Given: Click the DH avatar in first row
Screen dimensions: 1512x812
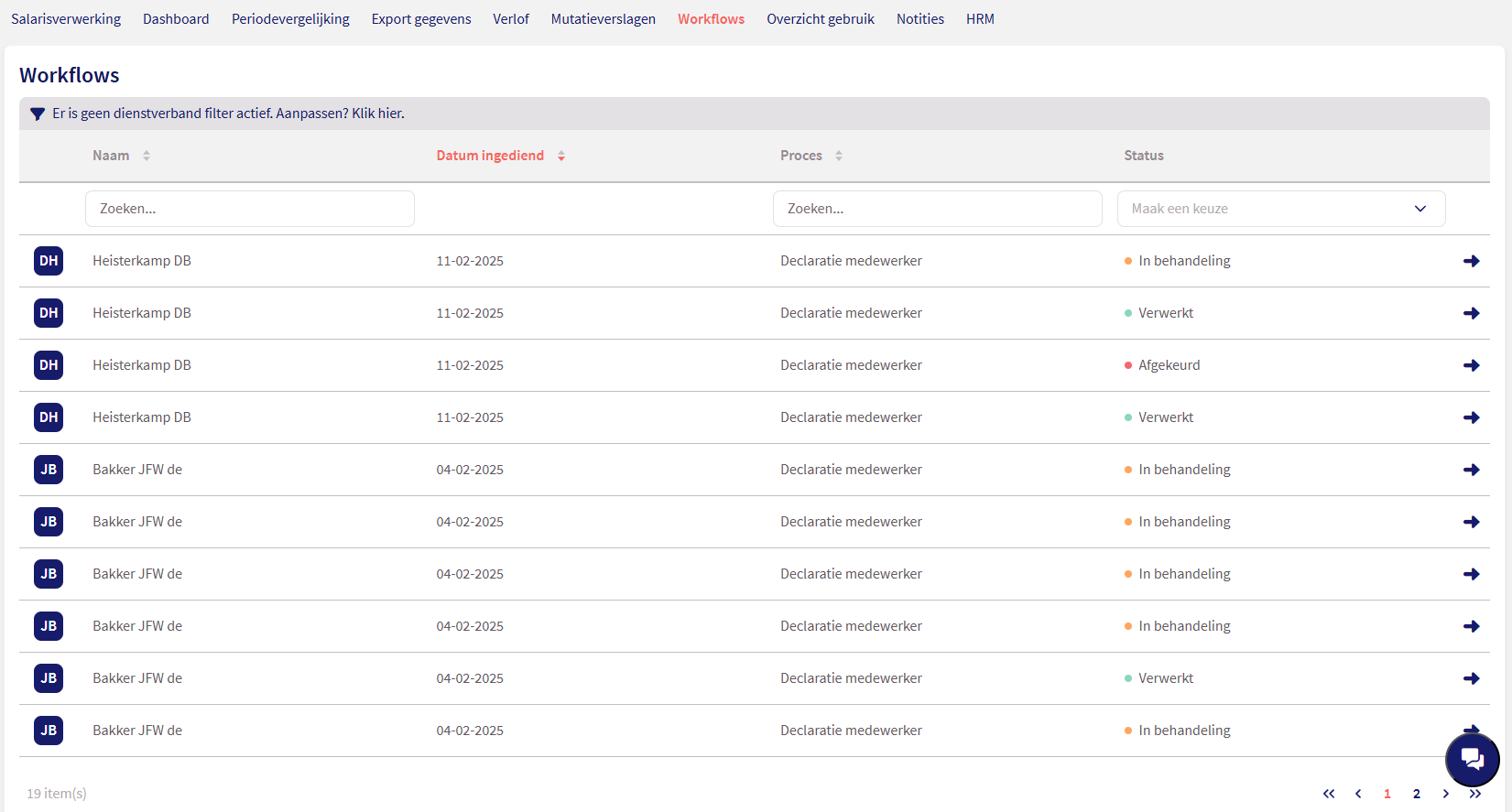Looking at the screenshot, I should tap(49, 261).
